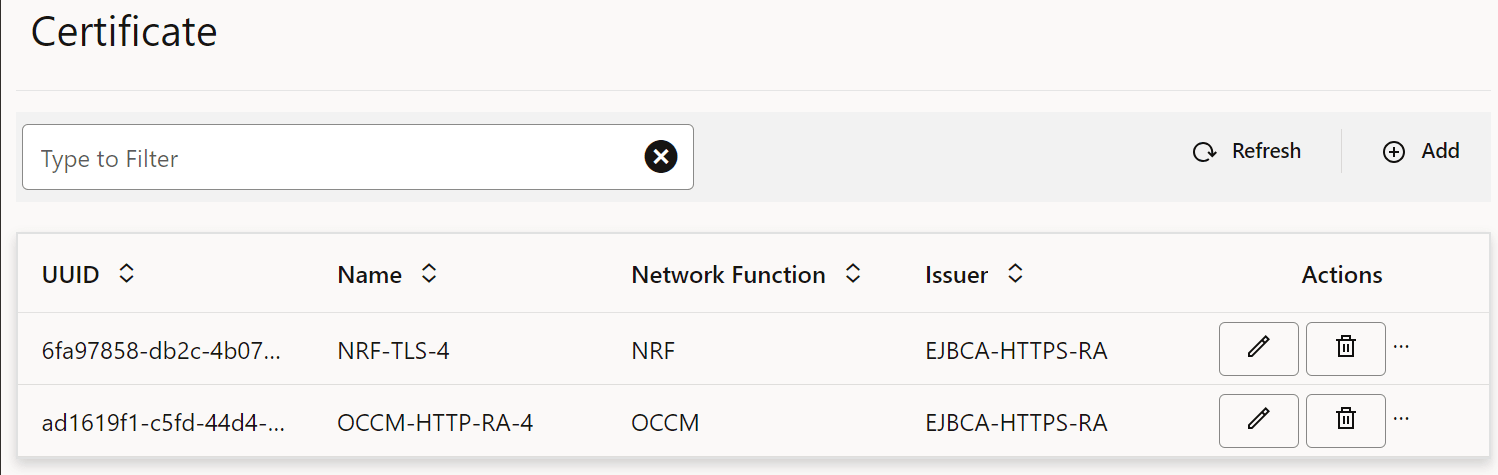Click the NRF-TLS-4 certificate name
The height and width of the screenshot is (475, 1498).
click(393, 351)
